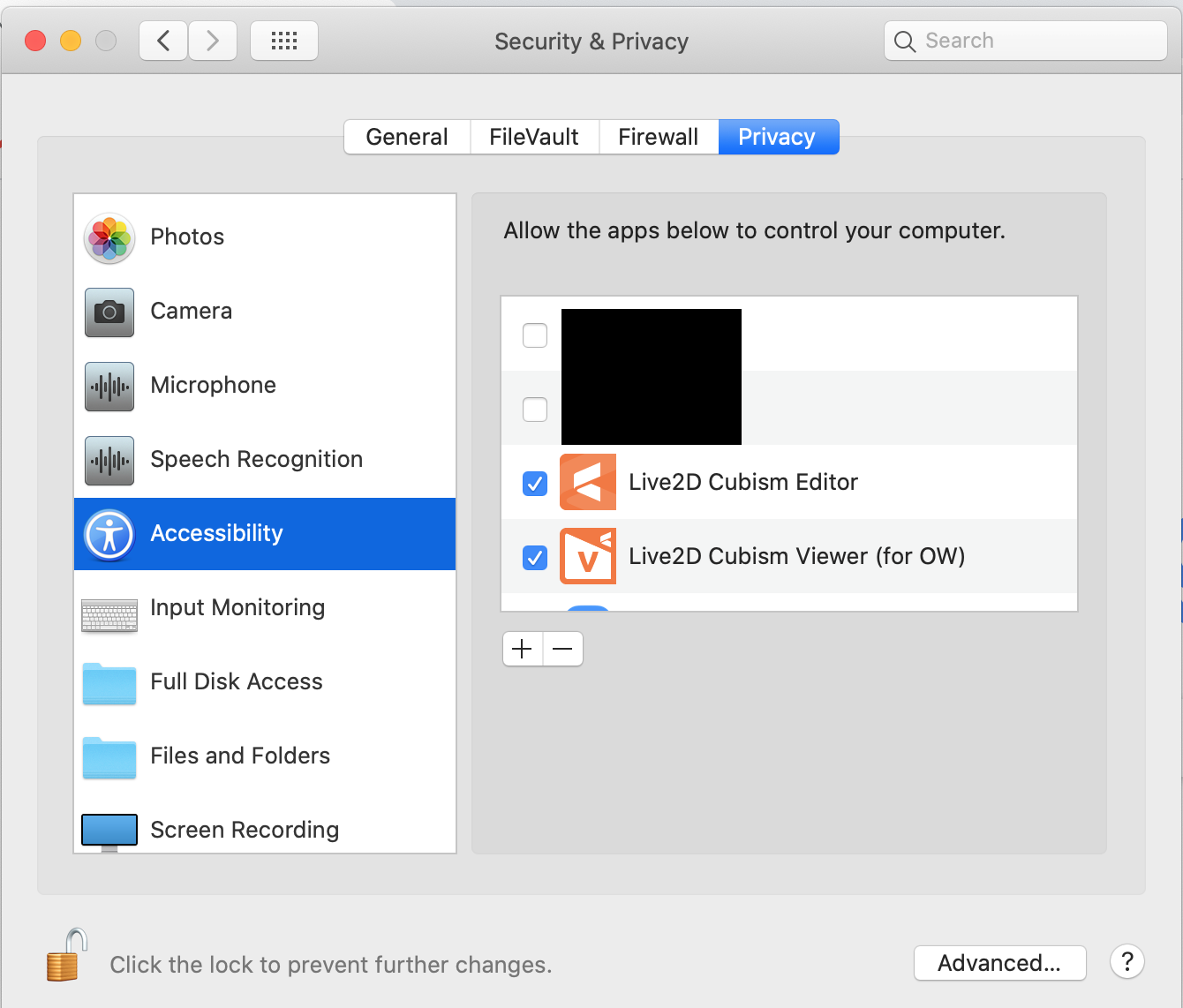1183x1008 pixels.
Task: Show all preferences grid button
Action: click(x=284, y=41)
